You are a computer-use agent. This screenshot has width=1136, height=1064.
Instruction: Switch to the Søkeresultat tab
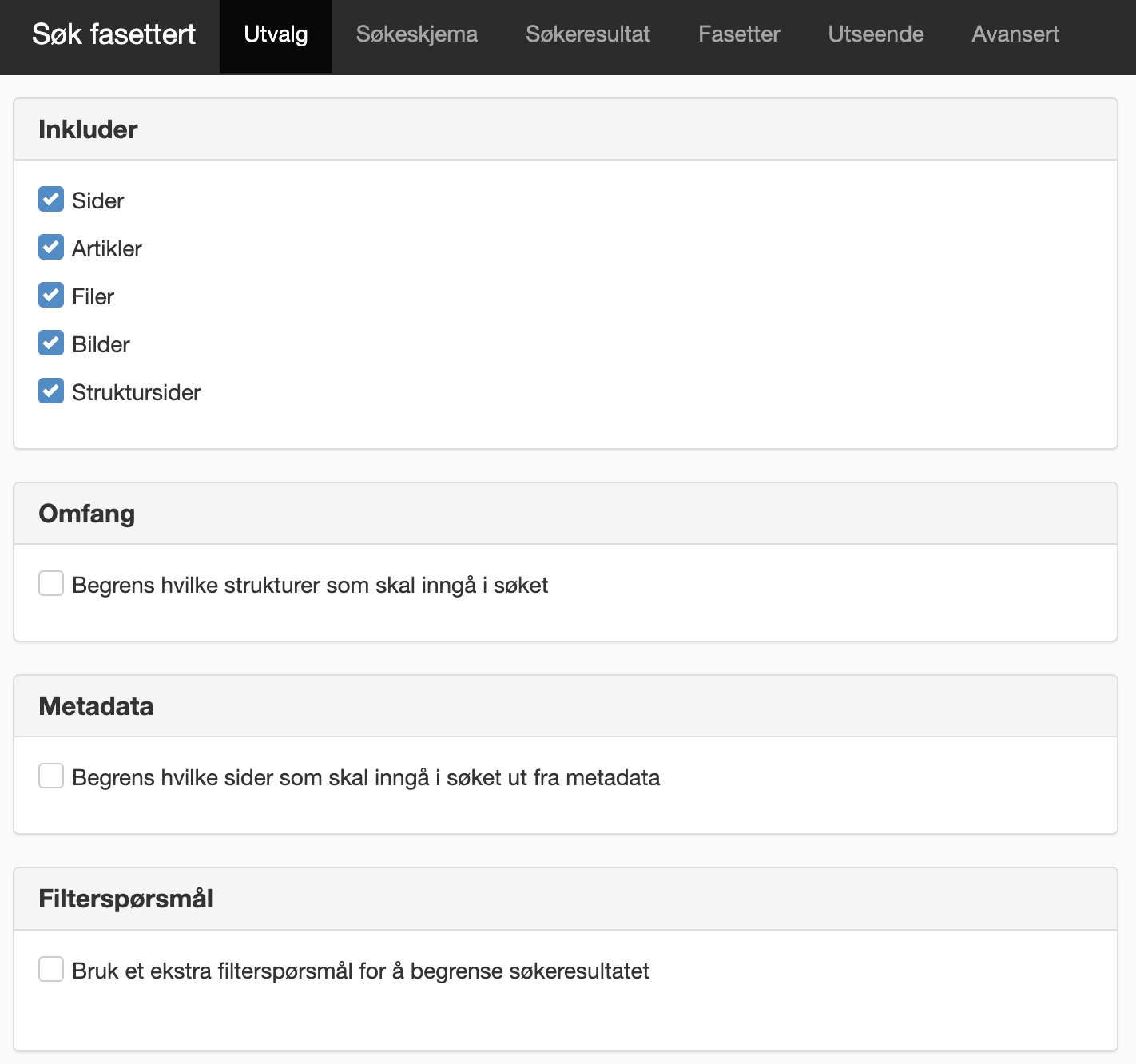588,34
